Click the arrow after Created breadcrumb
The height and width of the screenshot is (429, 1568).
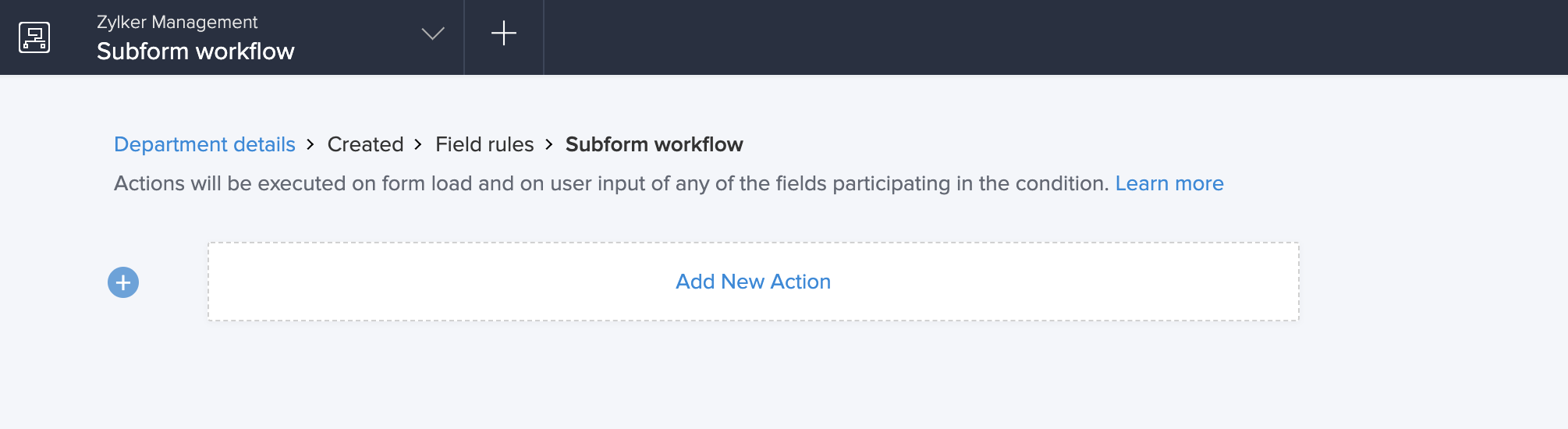tap(418, 144)
